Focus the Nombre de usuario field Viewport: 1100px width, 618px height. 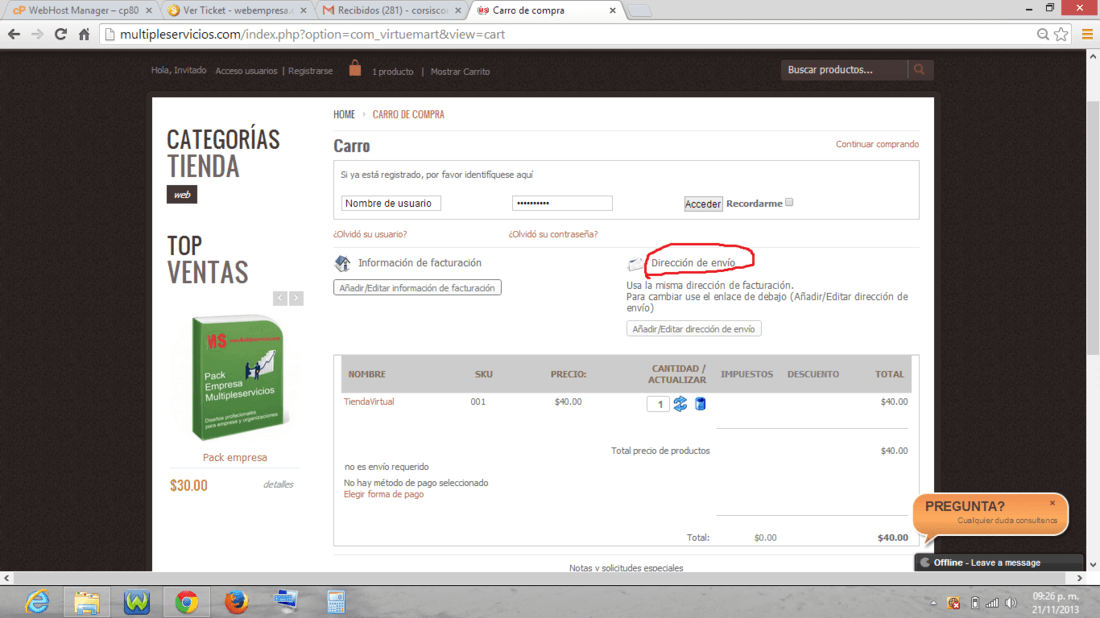point(391,203)
